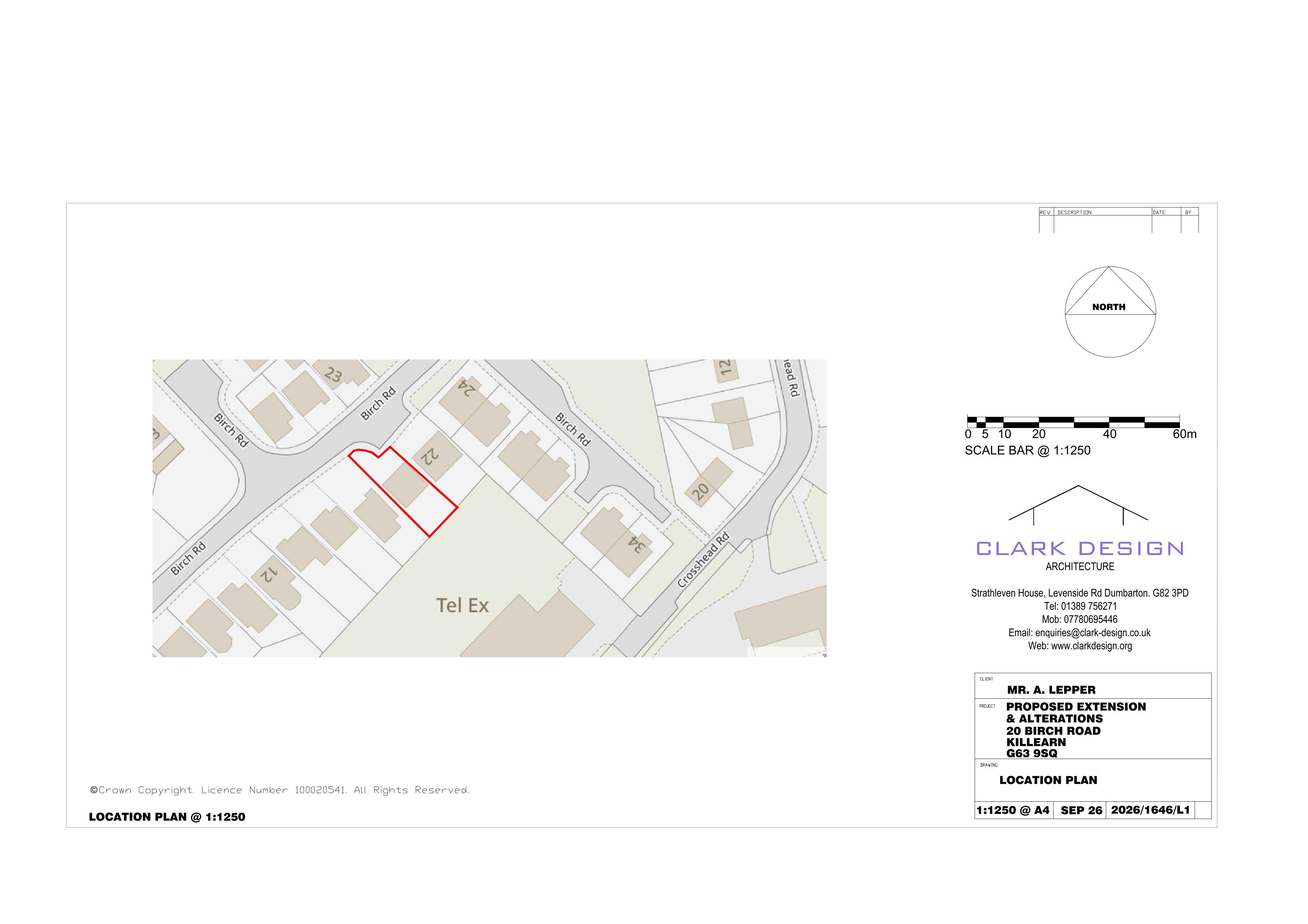Select the 'G63 9SQ' postcode
The width and height of the screenshot is (1308, 924).
click(1032, 754)
